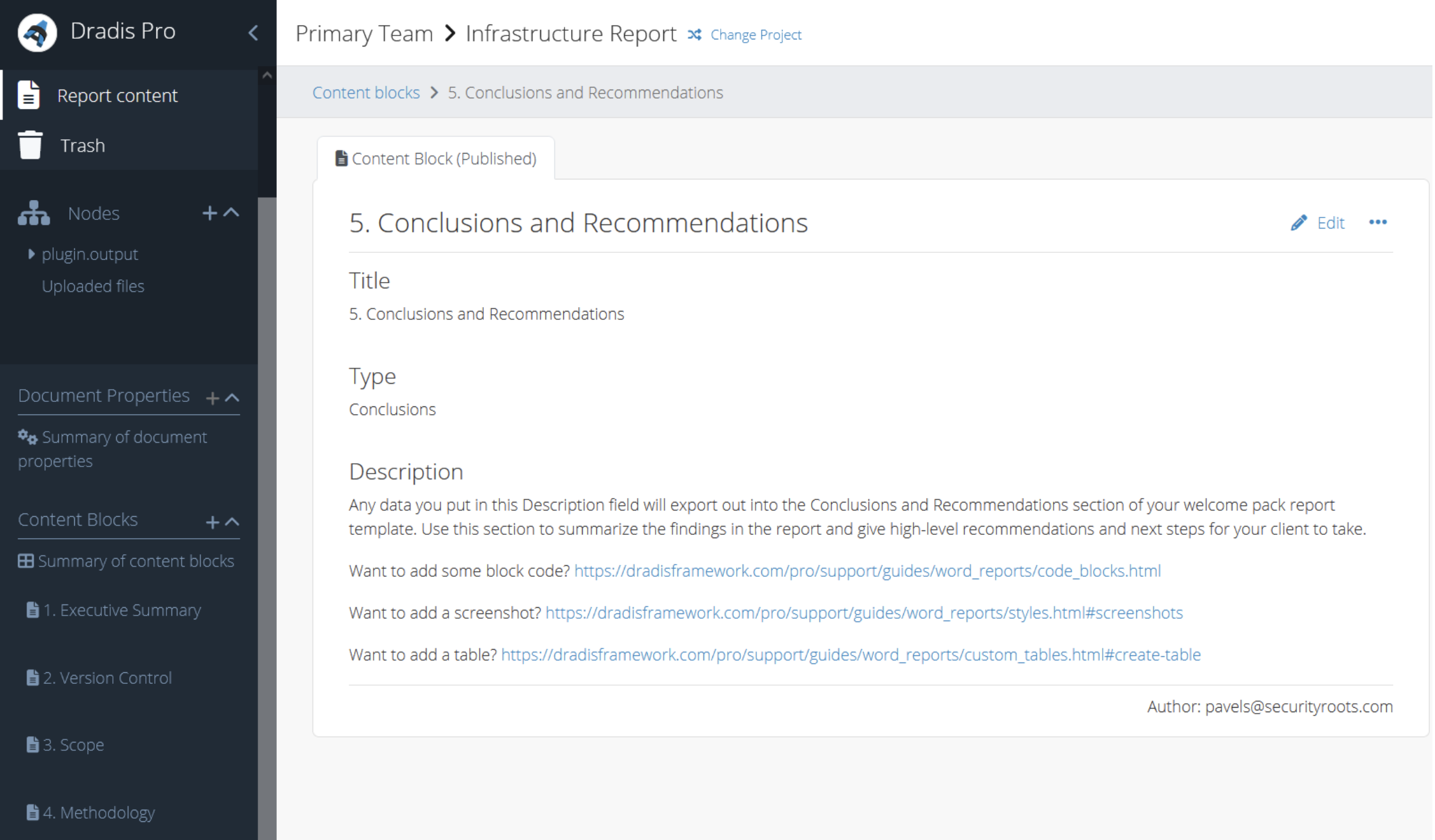Go to Content blocks breadcrumb
1435x840 pixels.
tap(366, 93)
